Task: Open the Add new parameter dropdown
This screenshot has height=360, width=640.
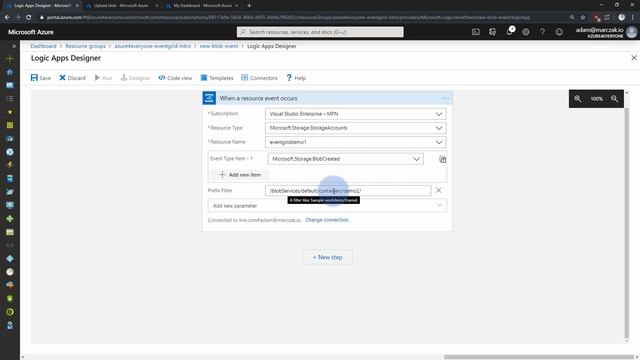Action: pos(327,206)
